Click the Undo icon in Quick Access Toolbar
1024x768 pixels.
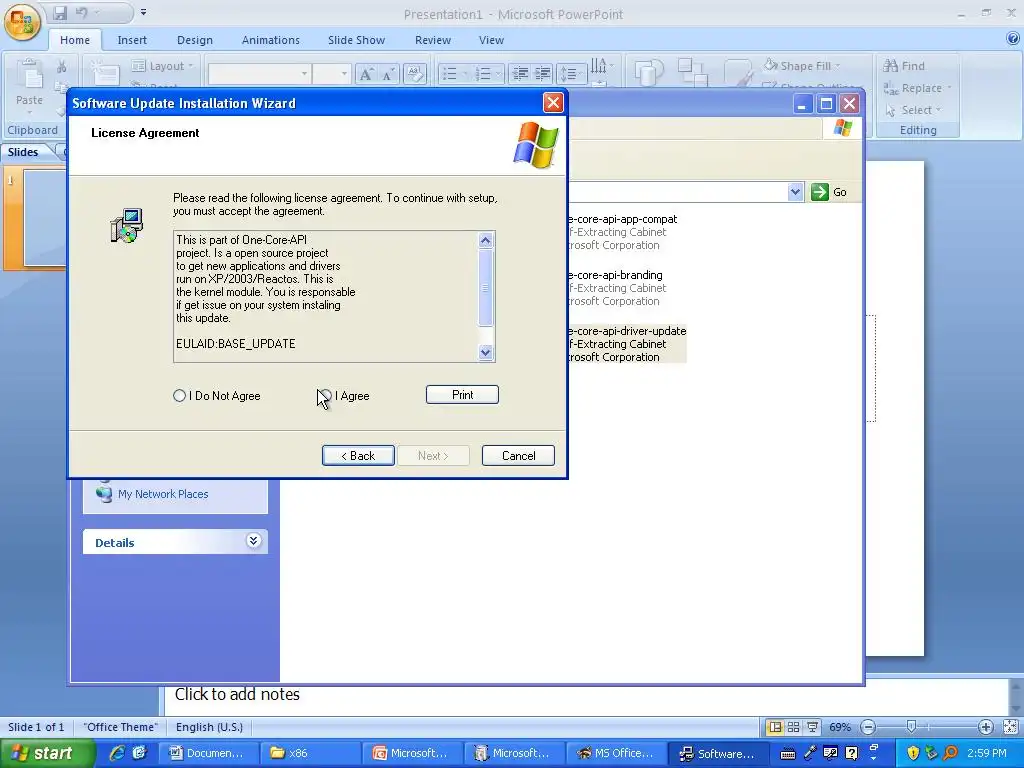pyautogui.click(x=82, y=13)
